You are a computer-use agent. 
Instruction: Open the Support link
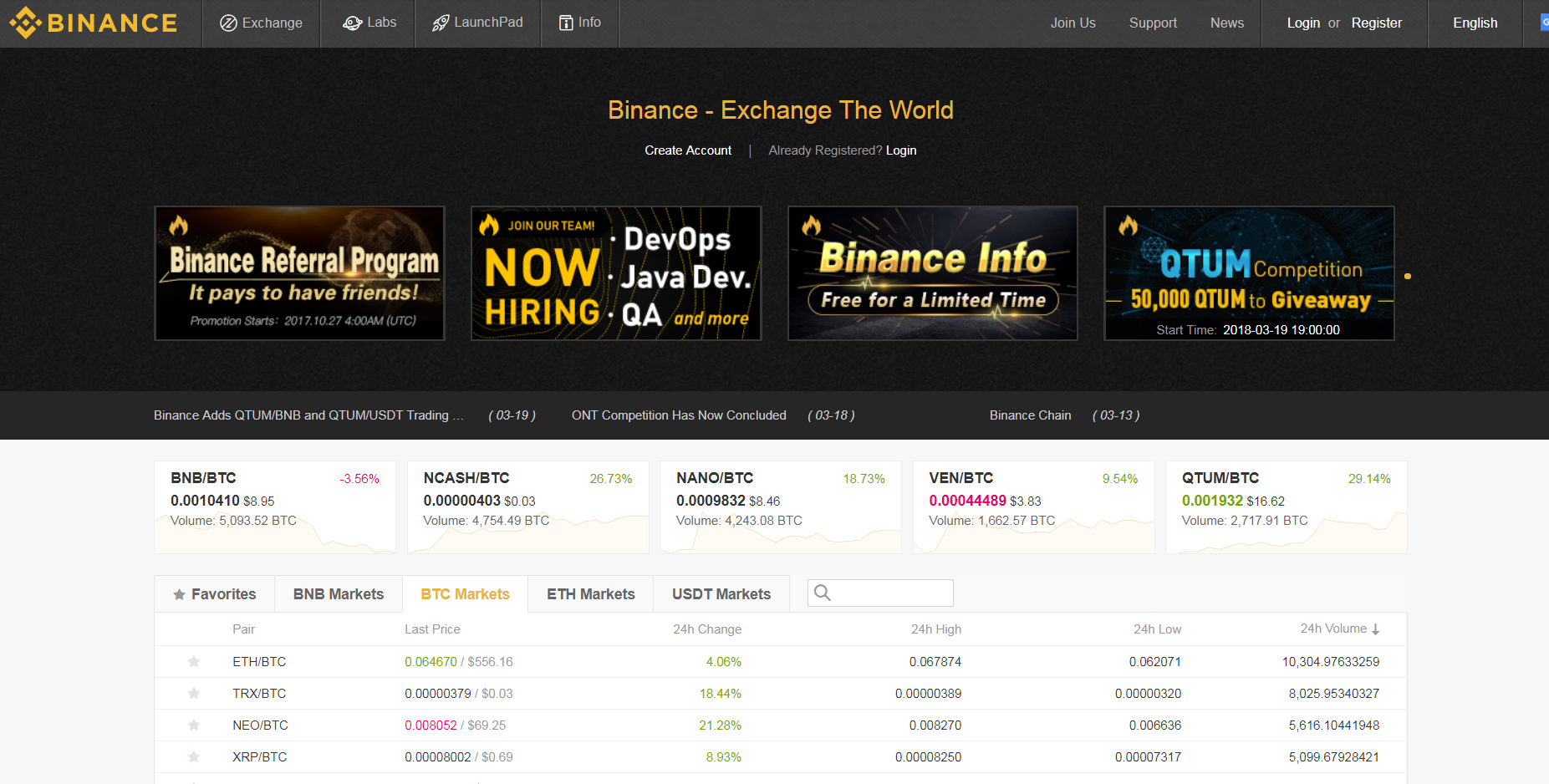tap(1153, 23)
